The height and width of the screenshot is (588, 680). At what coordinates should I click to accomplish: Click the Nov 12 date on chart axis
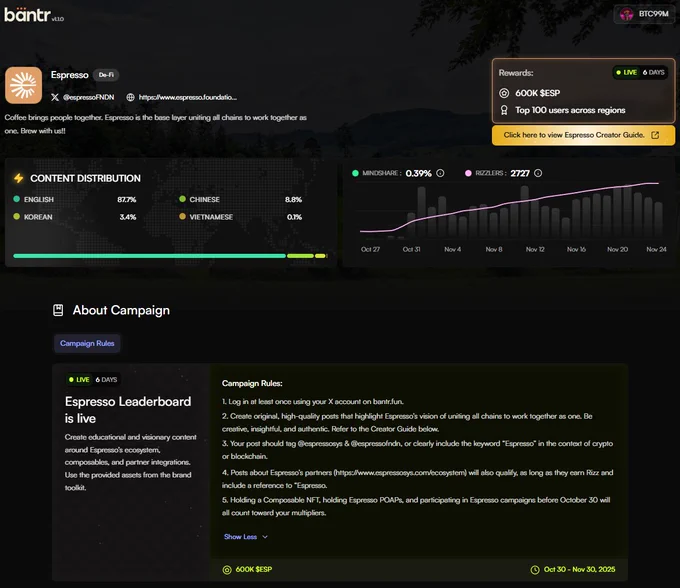(x=535, y=249)
